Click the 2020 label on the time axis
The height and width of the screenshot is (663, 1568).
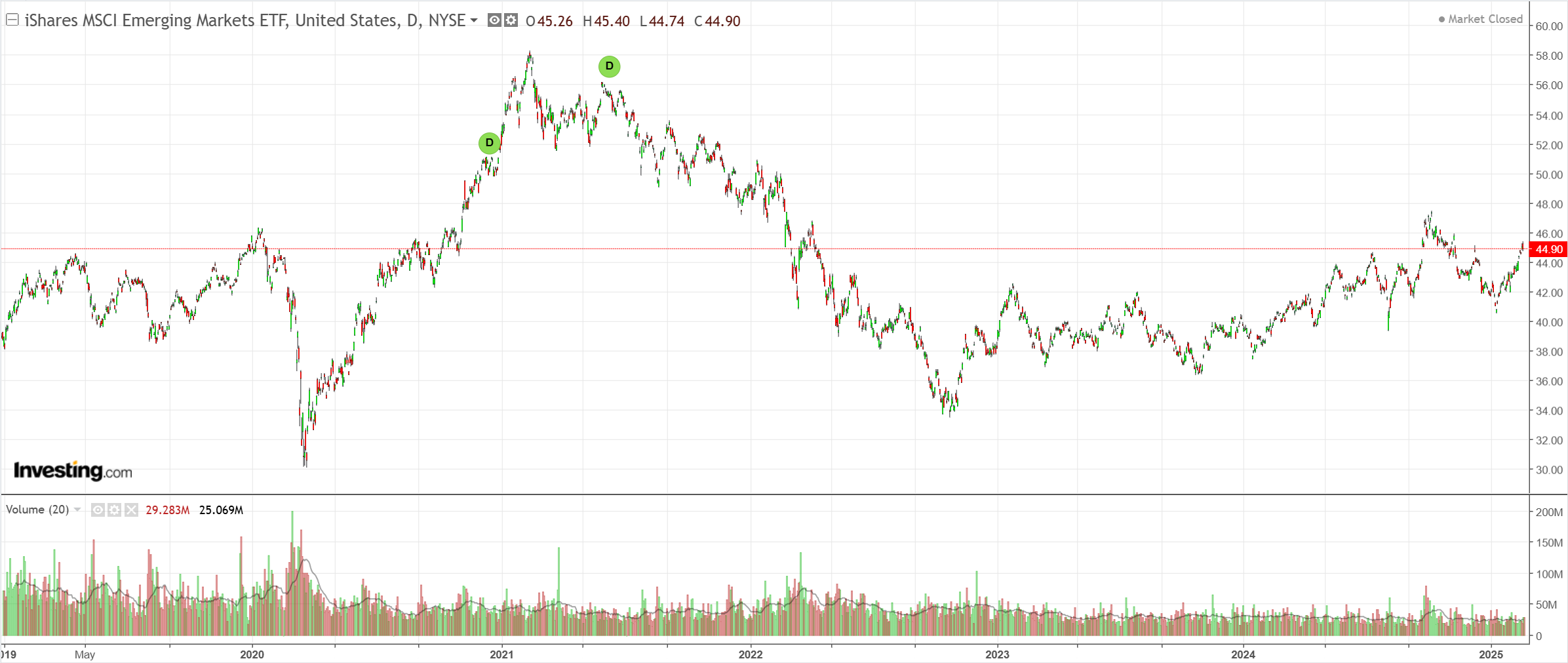point(252,654)
